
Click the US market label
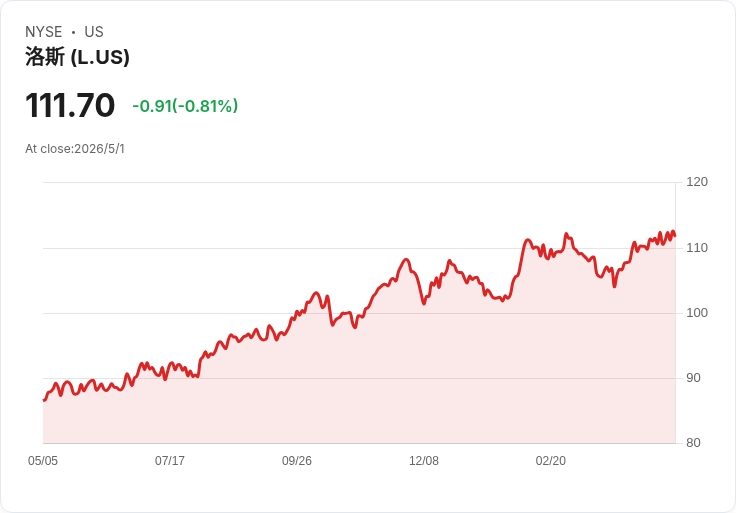[94, 32]
